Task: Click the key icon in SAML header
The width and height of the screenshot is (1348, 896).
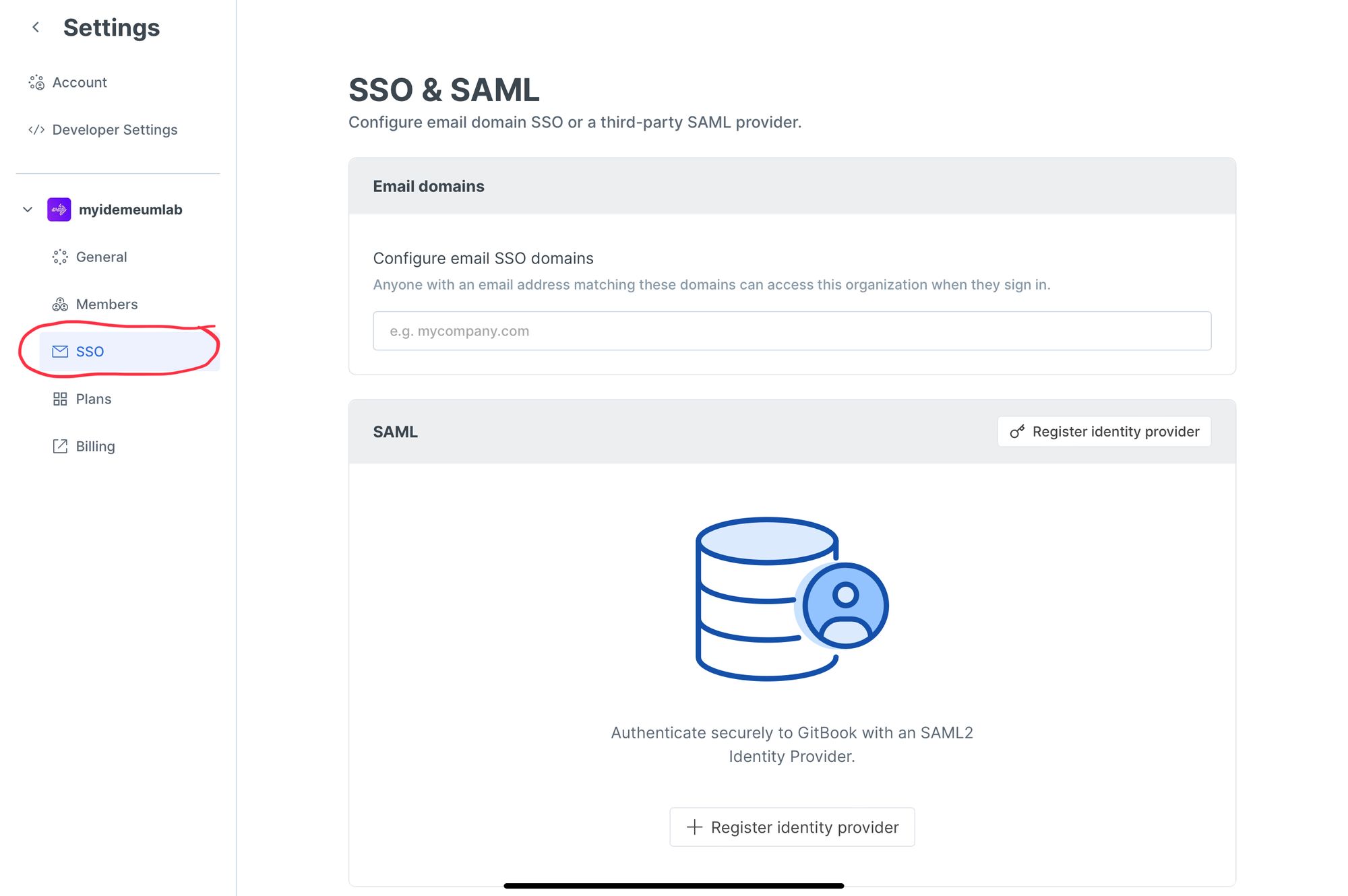Action: (1017, 431)
